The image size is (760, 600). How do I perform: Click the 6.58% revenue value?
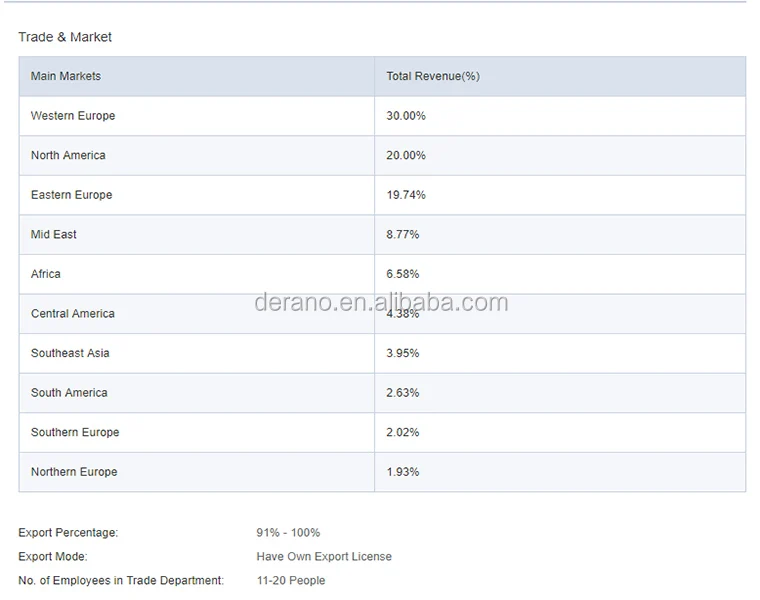pyautogui.click(x=403, y=274)
